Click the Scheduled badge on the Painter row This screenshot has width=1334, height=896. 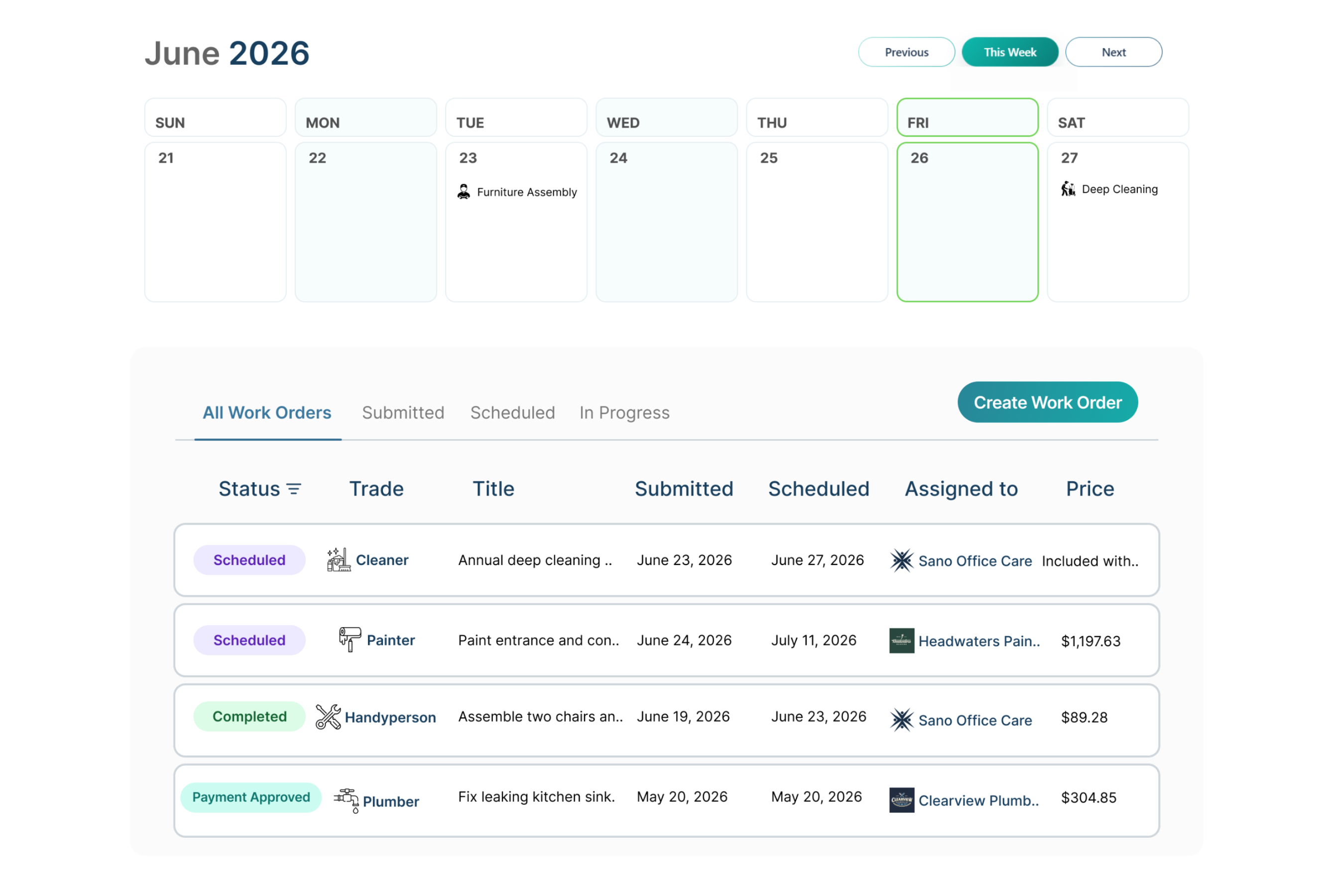point(249,640)
